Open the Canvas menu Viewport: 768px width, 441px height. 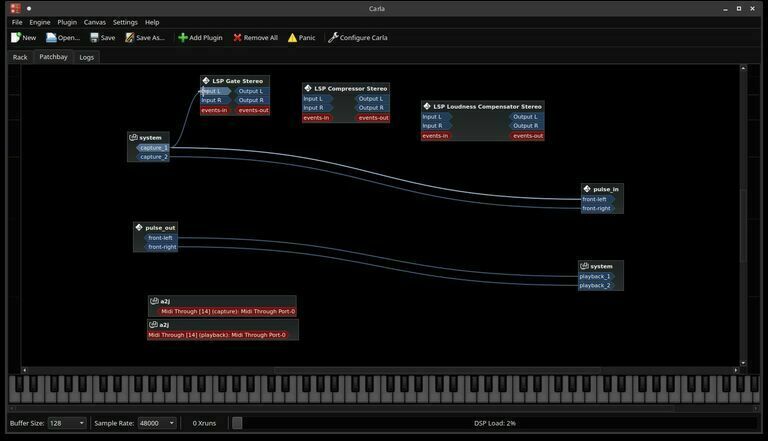[95, 22]
